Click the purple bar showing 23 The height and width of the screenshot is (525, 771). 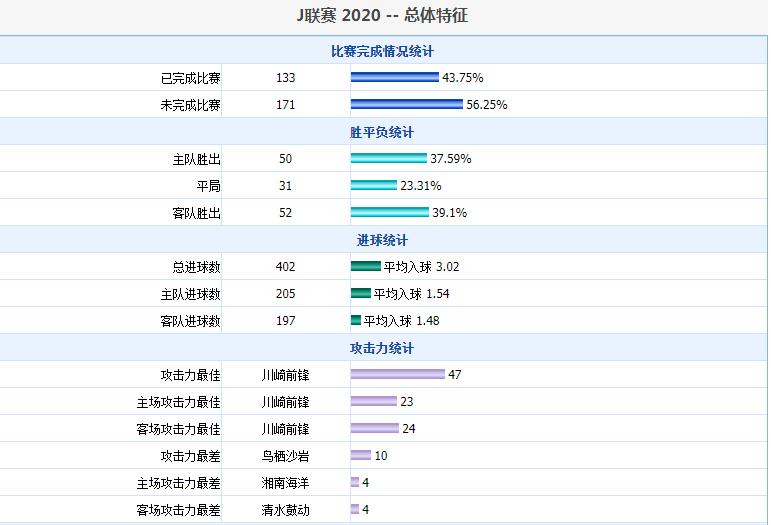(x=374, y=402)
